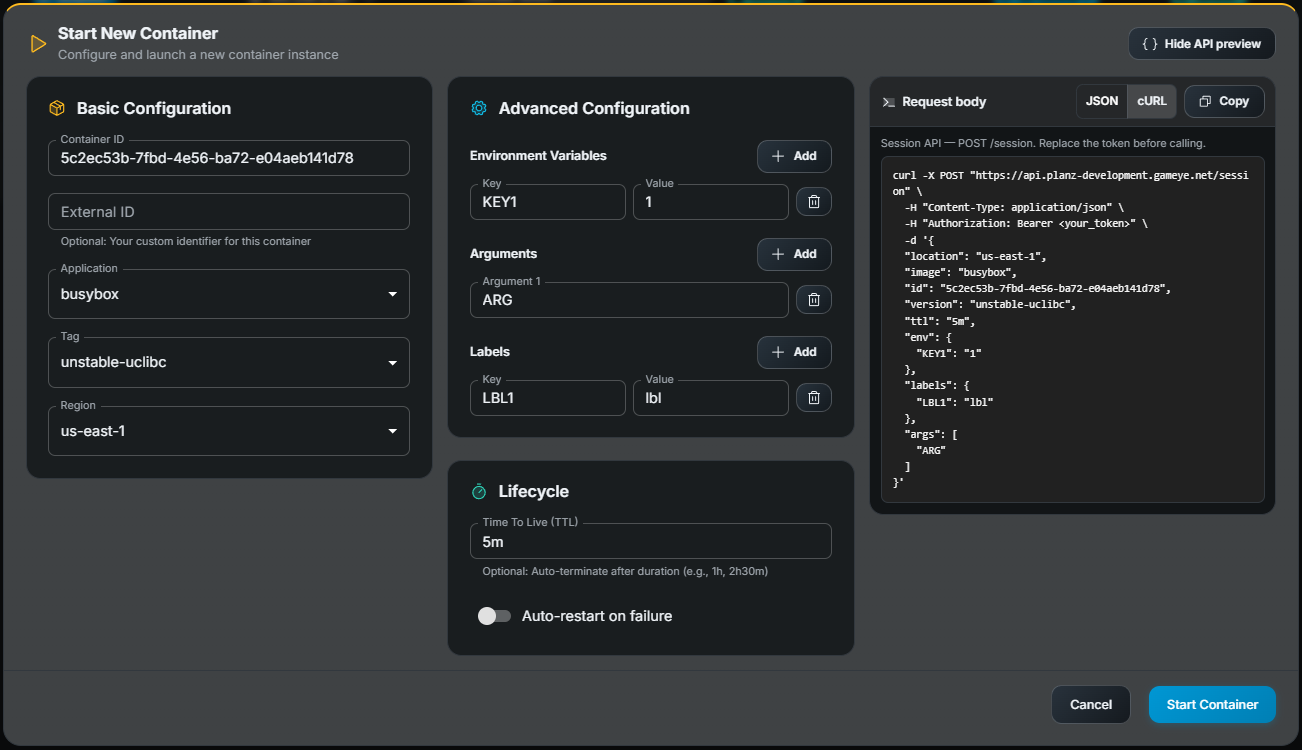The width and height of the screenshot is (1302, 750).
Task: Click the "version": "unstable-uclibc" line
Action: 990,304
